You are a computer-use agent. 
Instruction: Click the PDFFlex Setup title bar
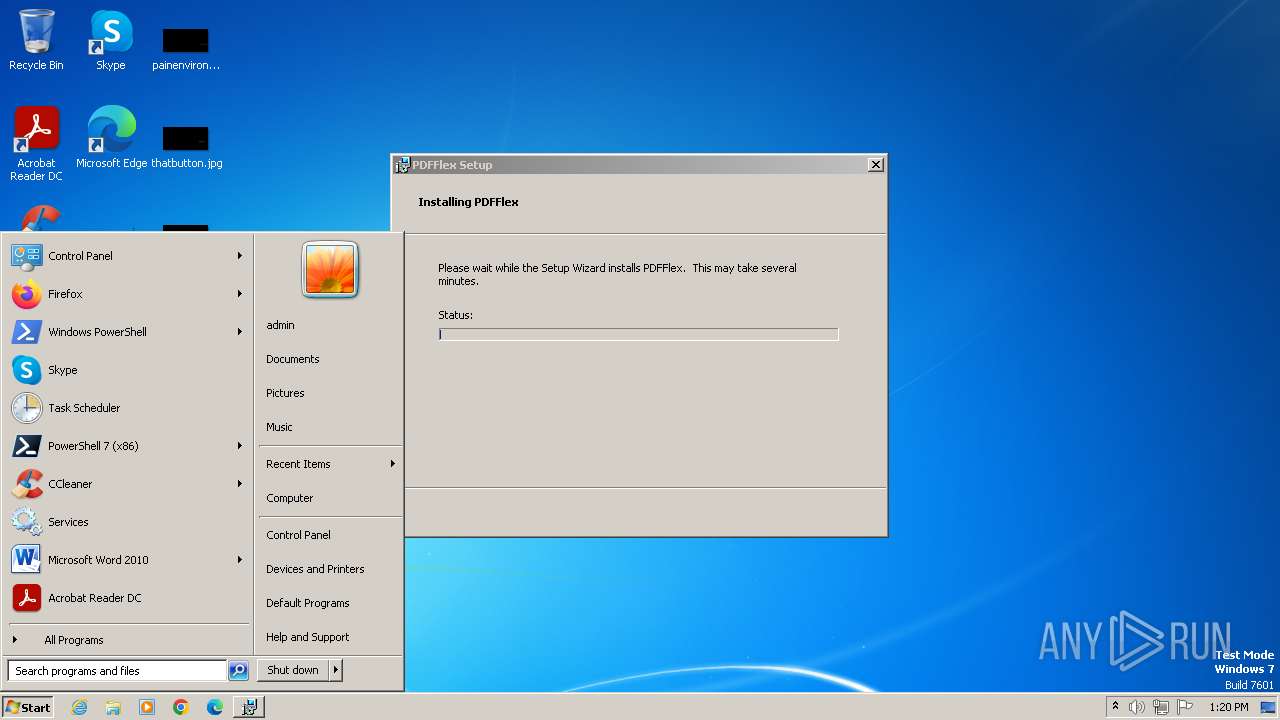[x=639, y=165]
